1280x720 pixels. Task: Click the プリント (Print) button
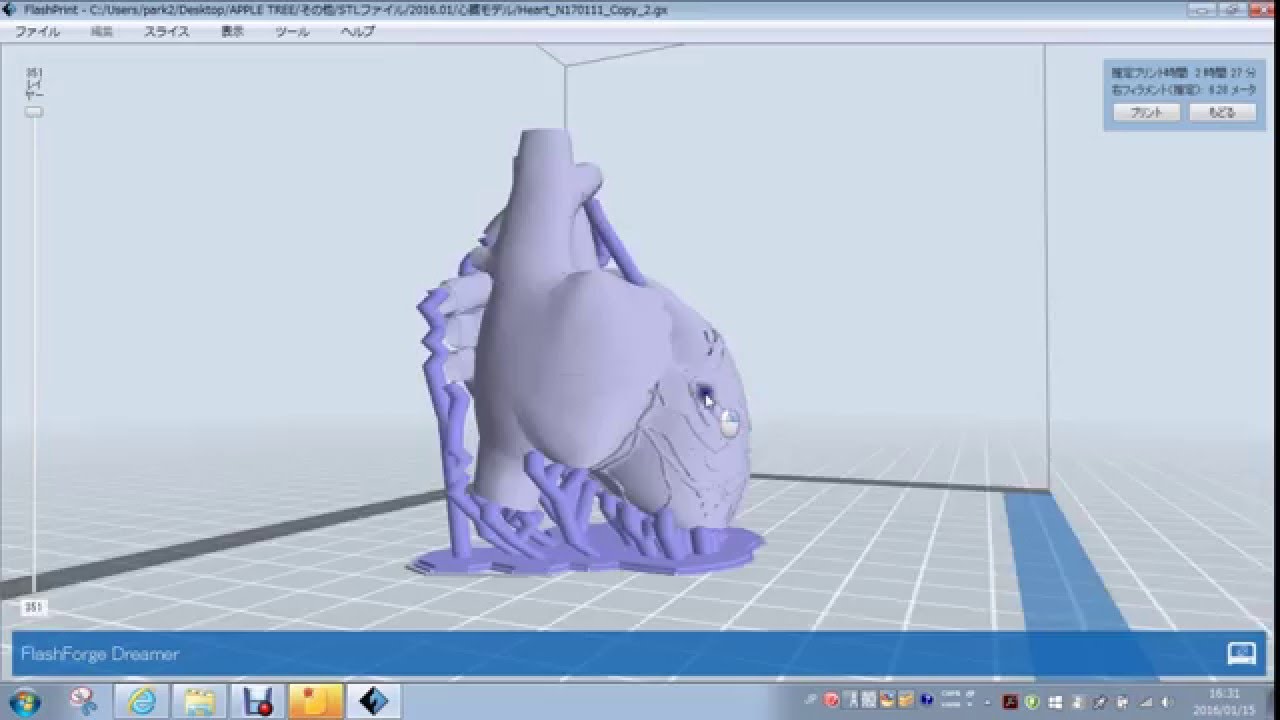(x=1146, y=113)
